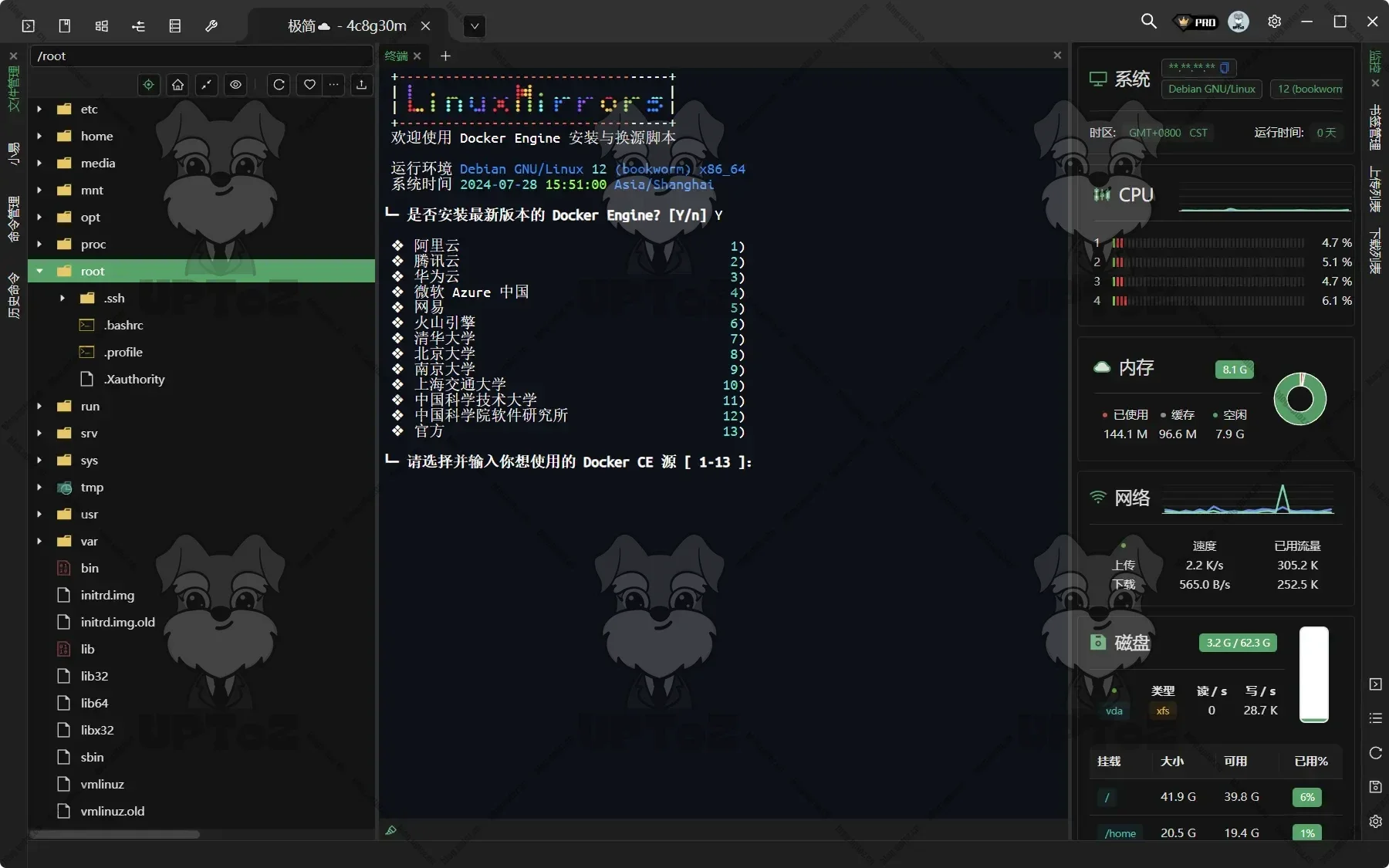Copy the masked IP address with copy icon
This screenshot has width=1389, height=868.
click(x=1224, y=68)
